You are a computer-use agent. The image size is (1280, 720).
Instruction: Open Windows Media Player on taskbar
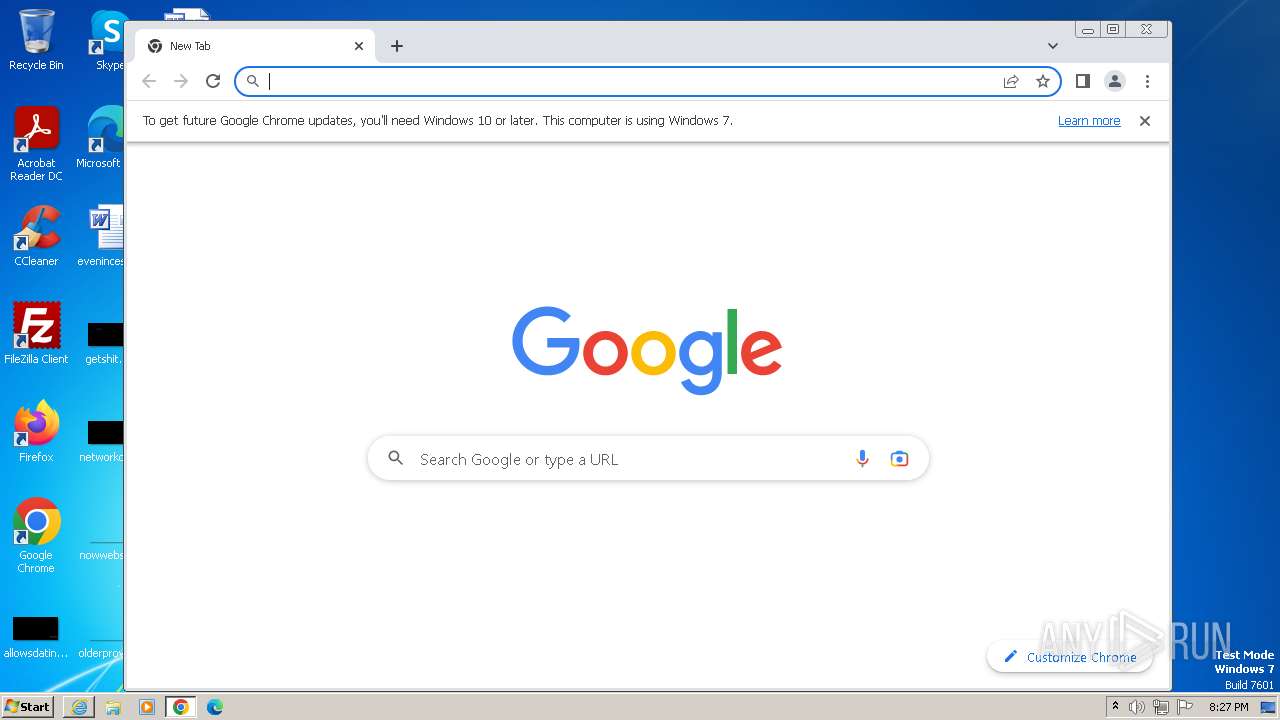pos(147,707)
